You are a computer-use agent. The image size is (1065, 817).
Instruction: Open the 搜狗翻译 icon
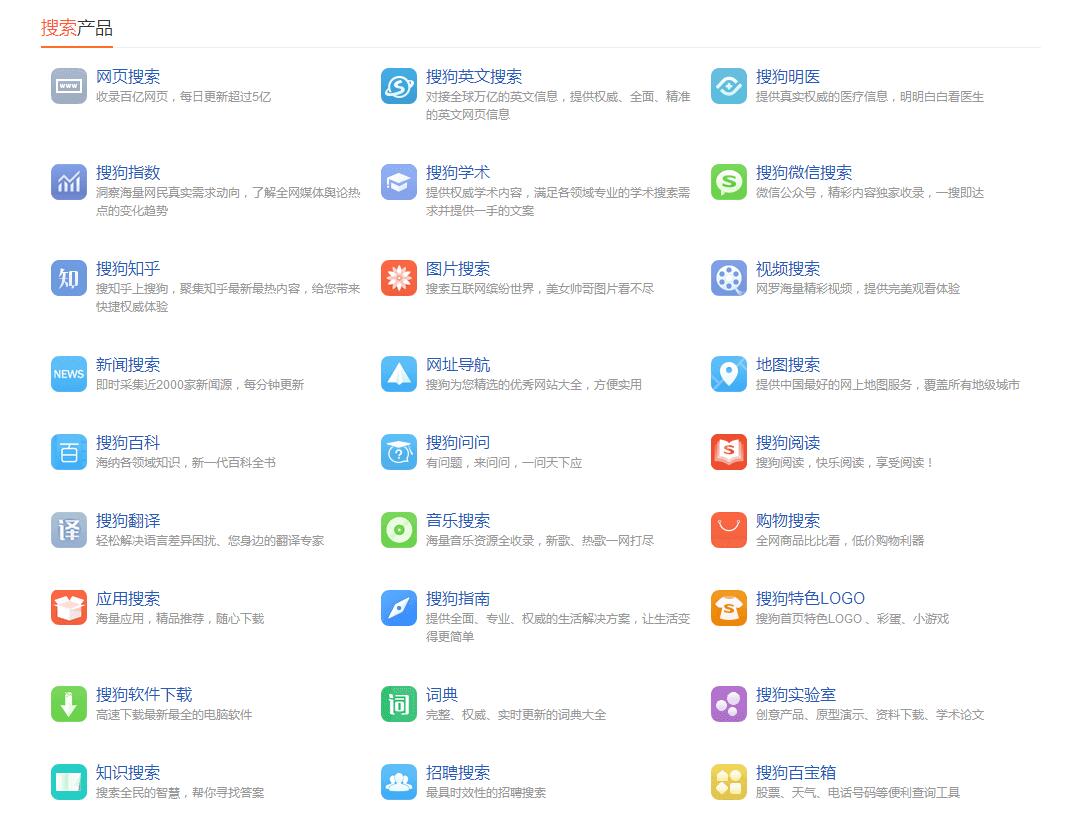point(69,530)
